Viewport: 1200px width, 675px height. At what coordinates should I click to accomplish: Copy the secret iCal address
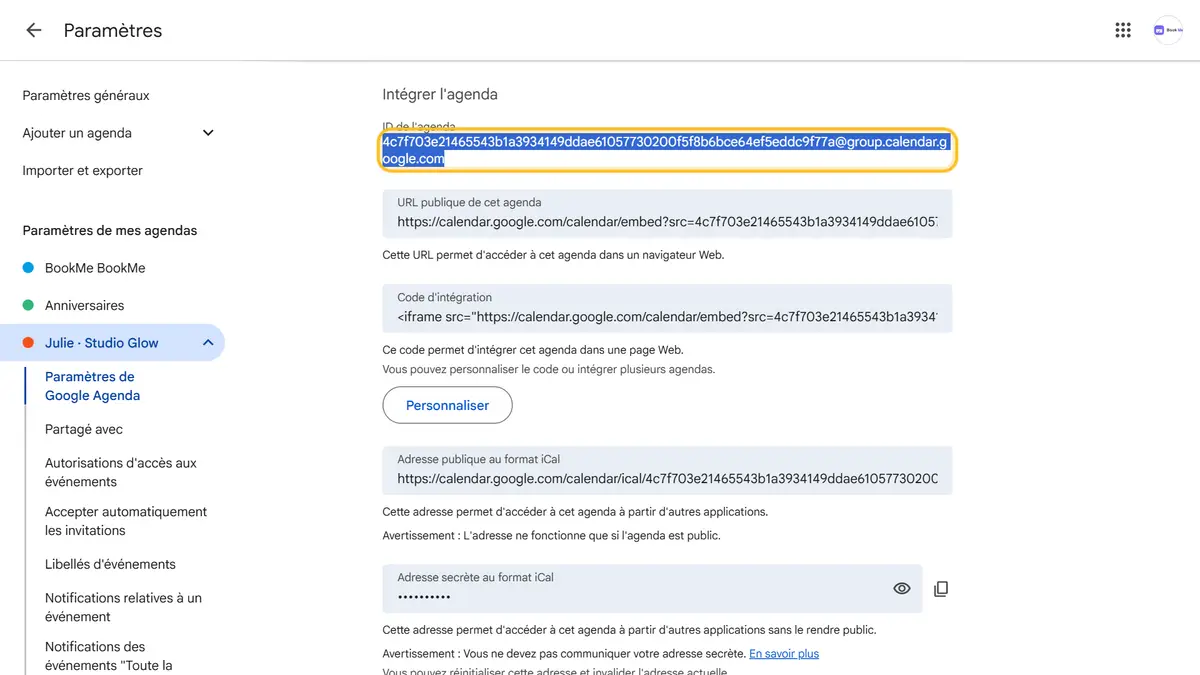pyautogui.click(x=940, y=589)
